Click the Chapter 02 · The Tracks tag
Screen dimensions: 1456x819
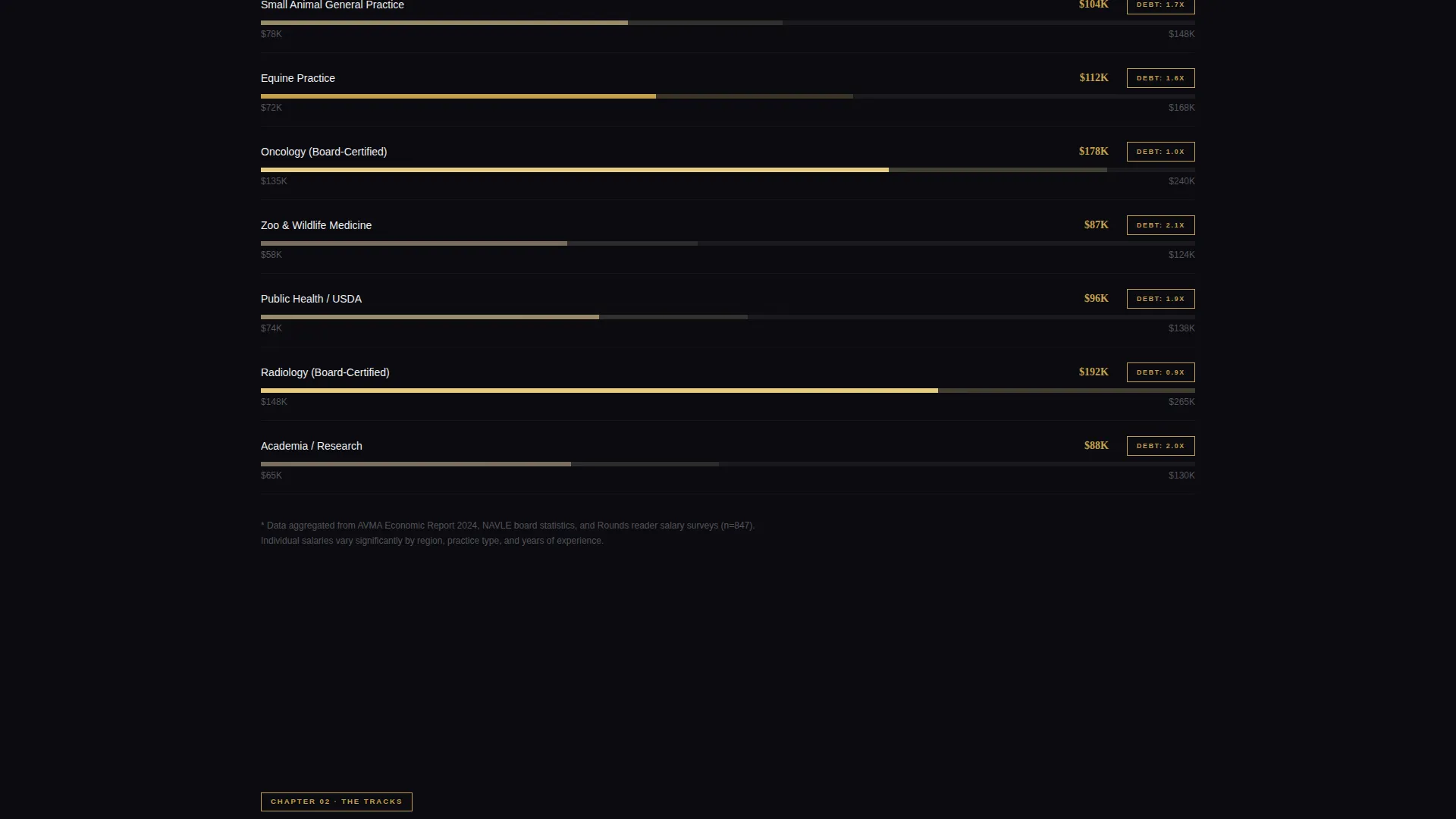click(337, 802)
